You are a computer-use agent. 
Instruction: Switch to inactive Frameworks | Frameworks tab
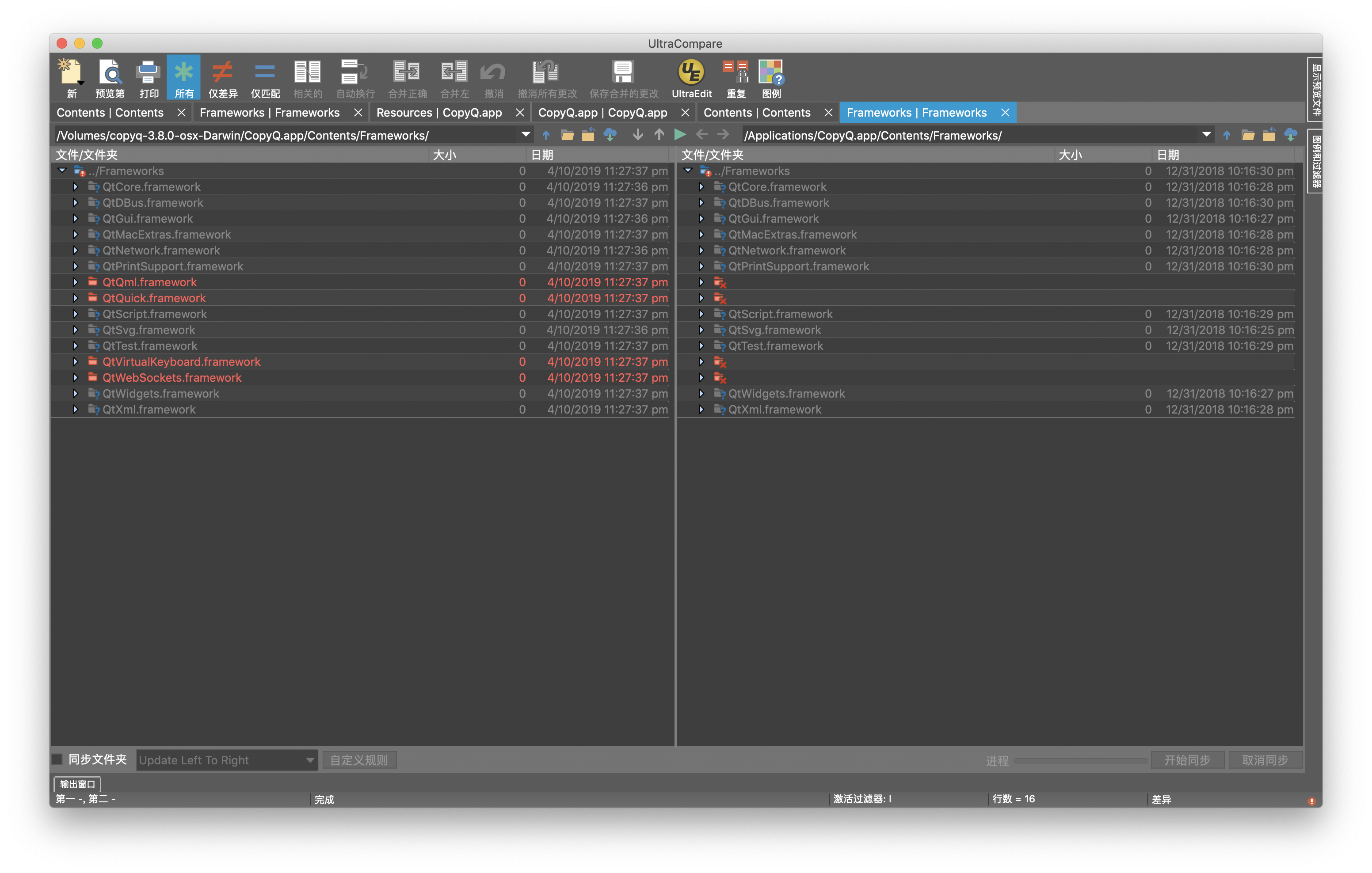(270, 112)
